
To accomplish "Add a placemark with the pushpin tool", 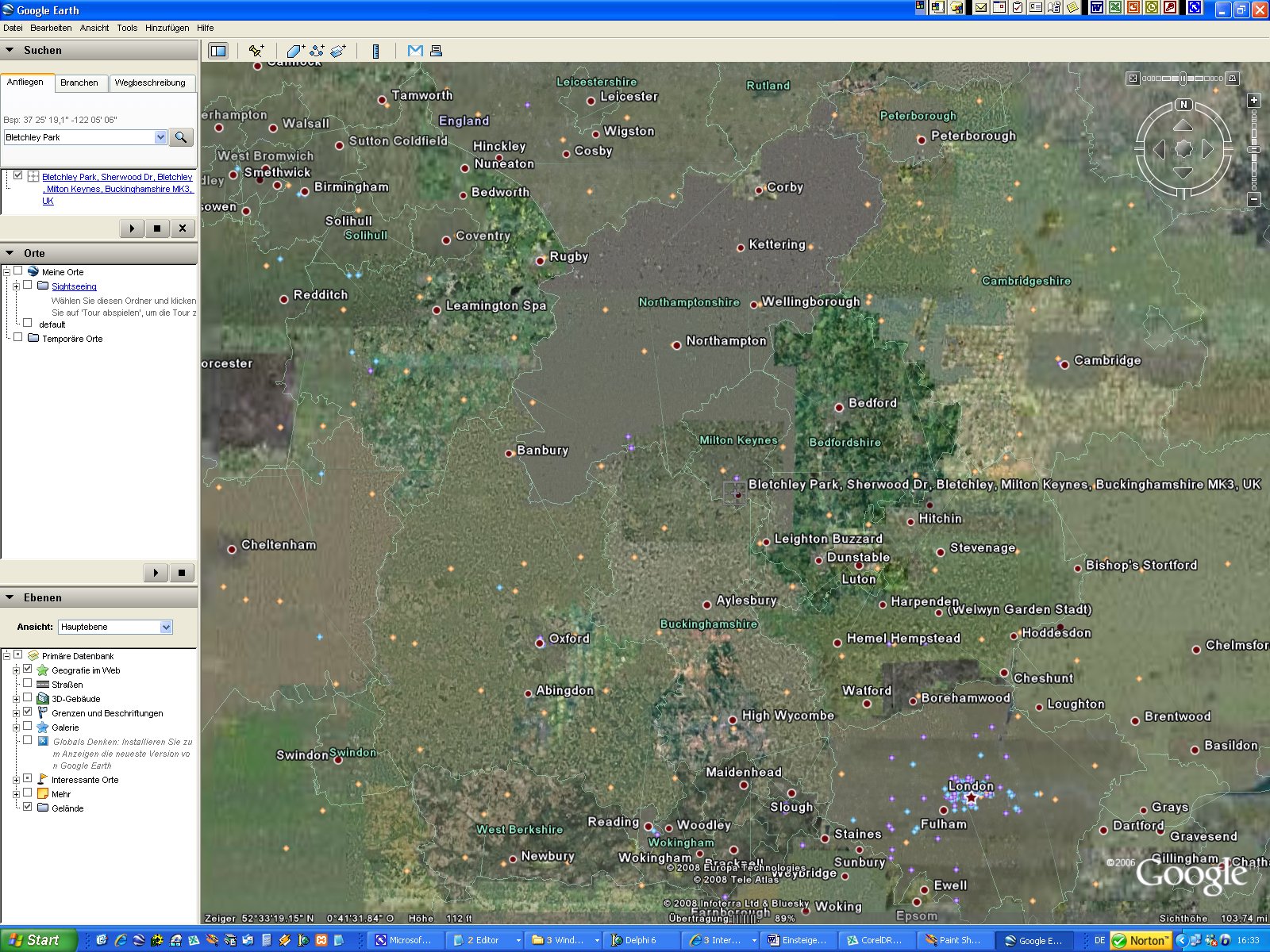I will (256, 51).
